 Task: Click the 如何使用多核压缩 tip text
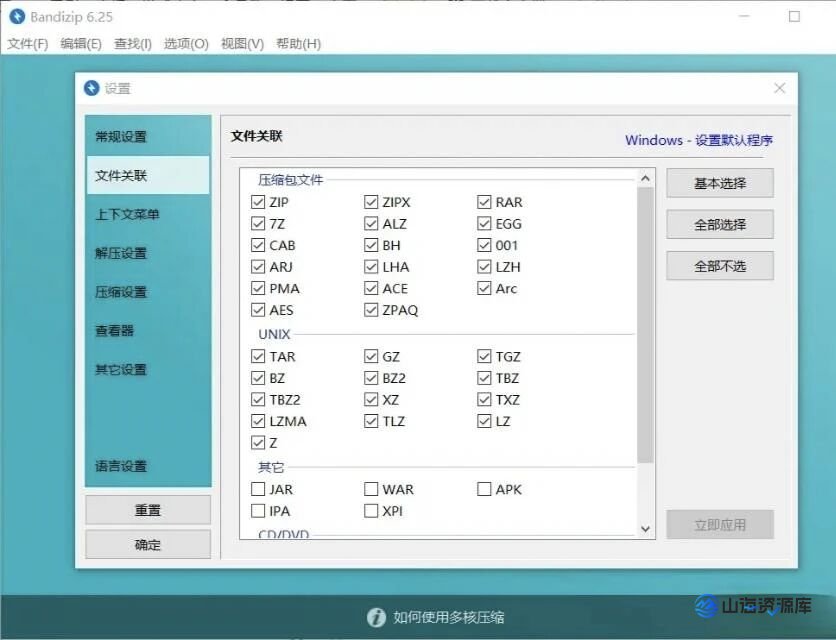tap(448, 617)
